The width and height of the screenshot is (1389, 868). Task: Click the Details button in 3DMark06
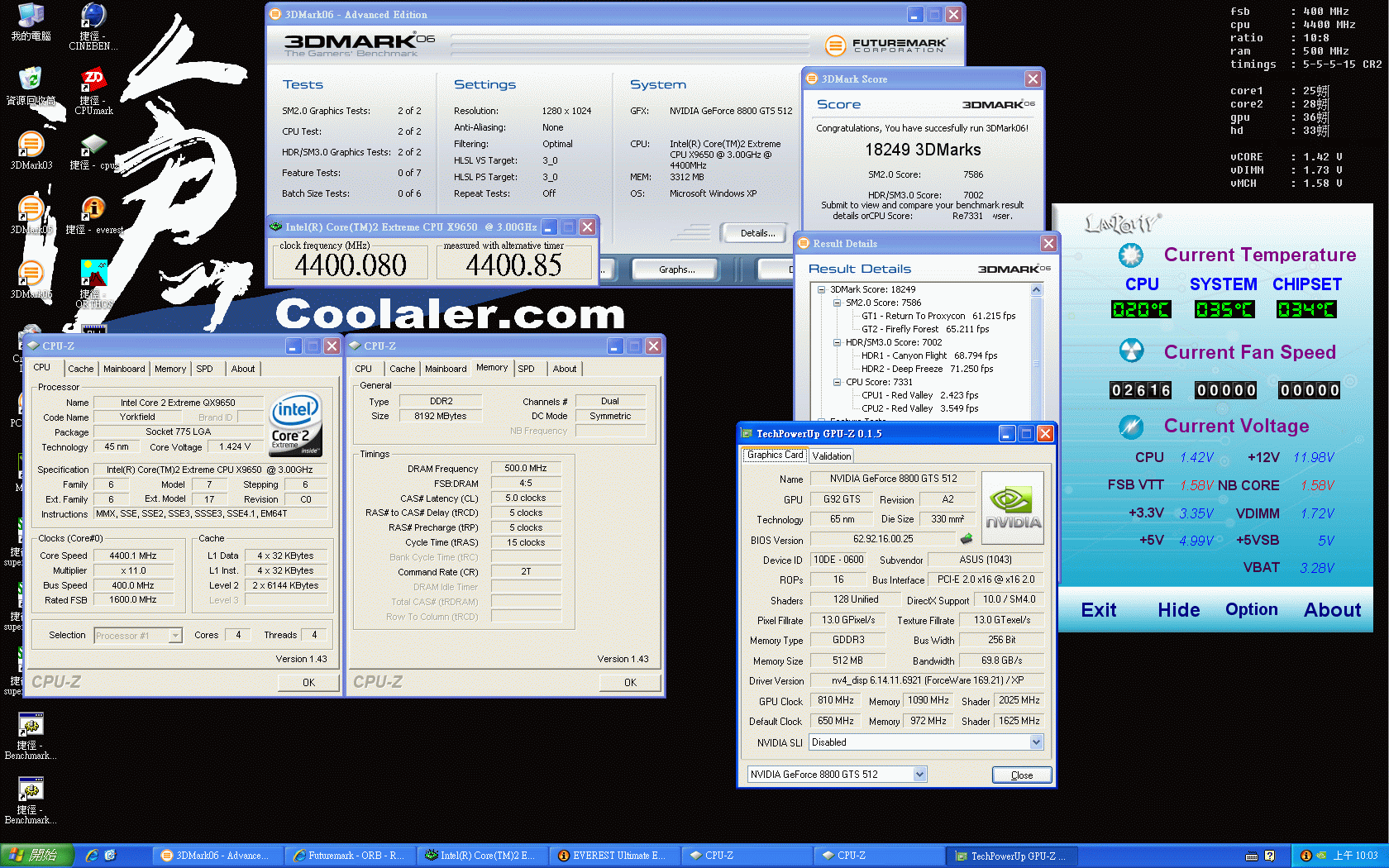pyautogui.click(x=757, y=233)
